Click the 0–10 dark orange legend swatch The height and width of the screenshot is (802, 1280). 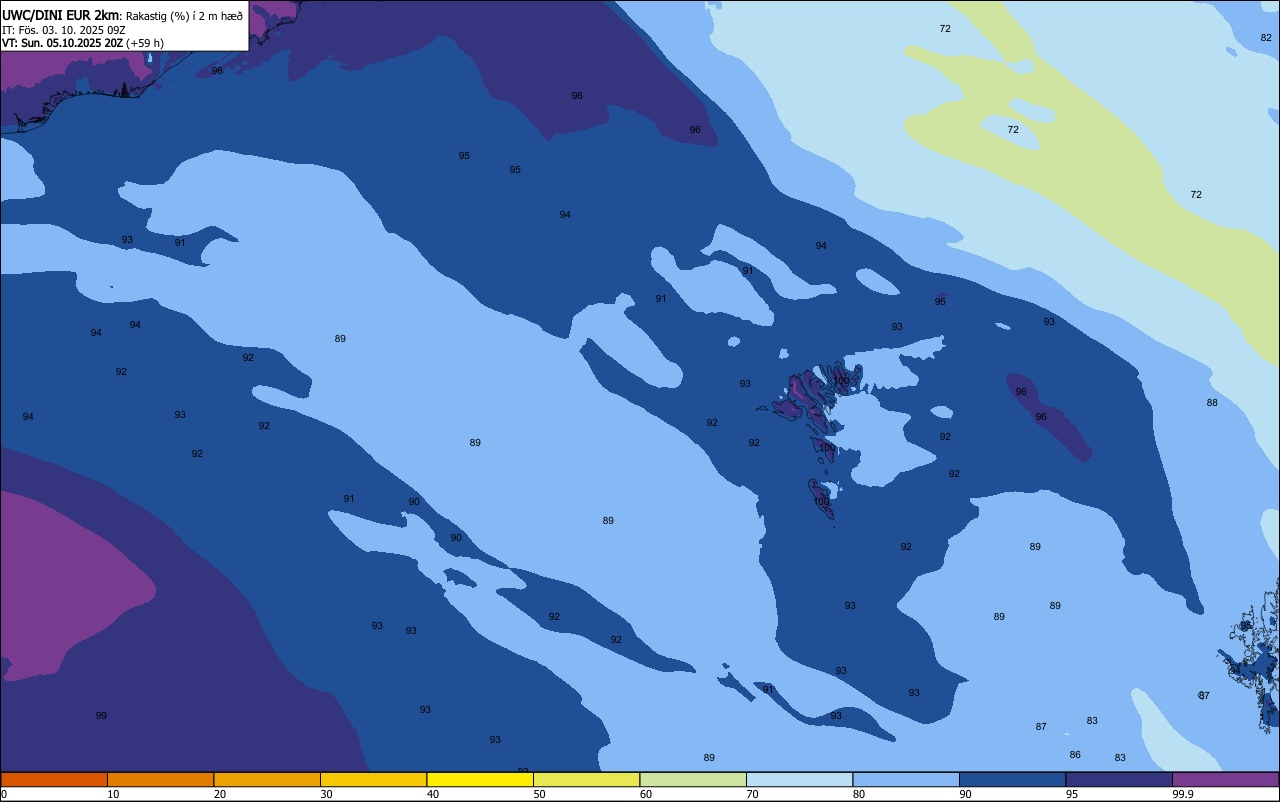click(54, 779)
